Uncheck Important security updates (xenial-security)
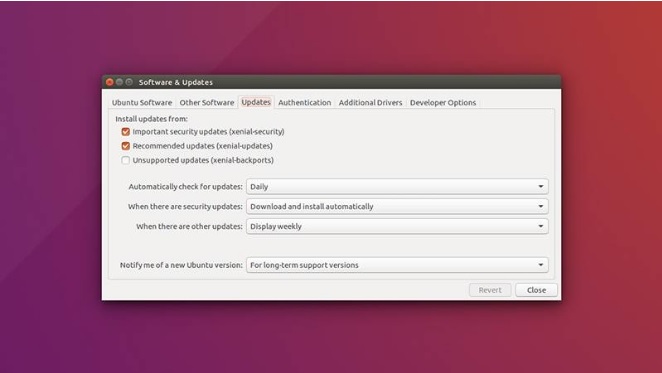The width and height of the screenshot is (662, 373). click(x=125, y=132)
